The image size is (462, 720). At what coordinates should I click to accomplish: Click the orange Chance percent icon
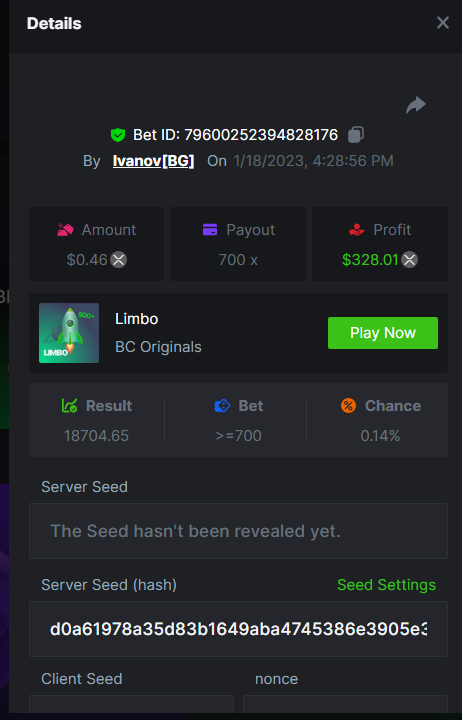click(348, 405)
